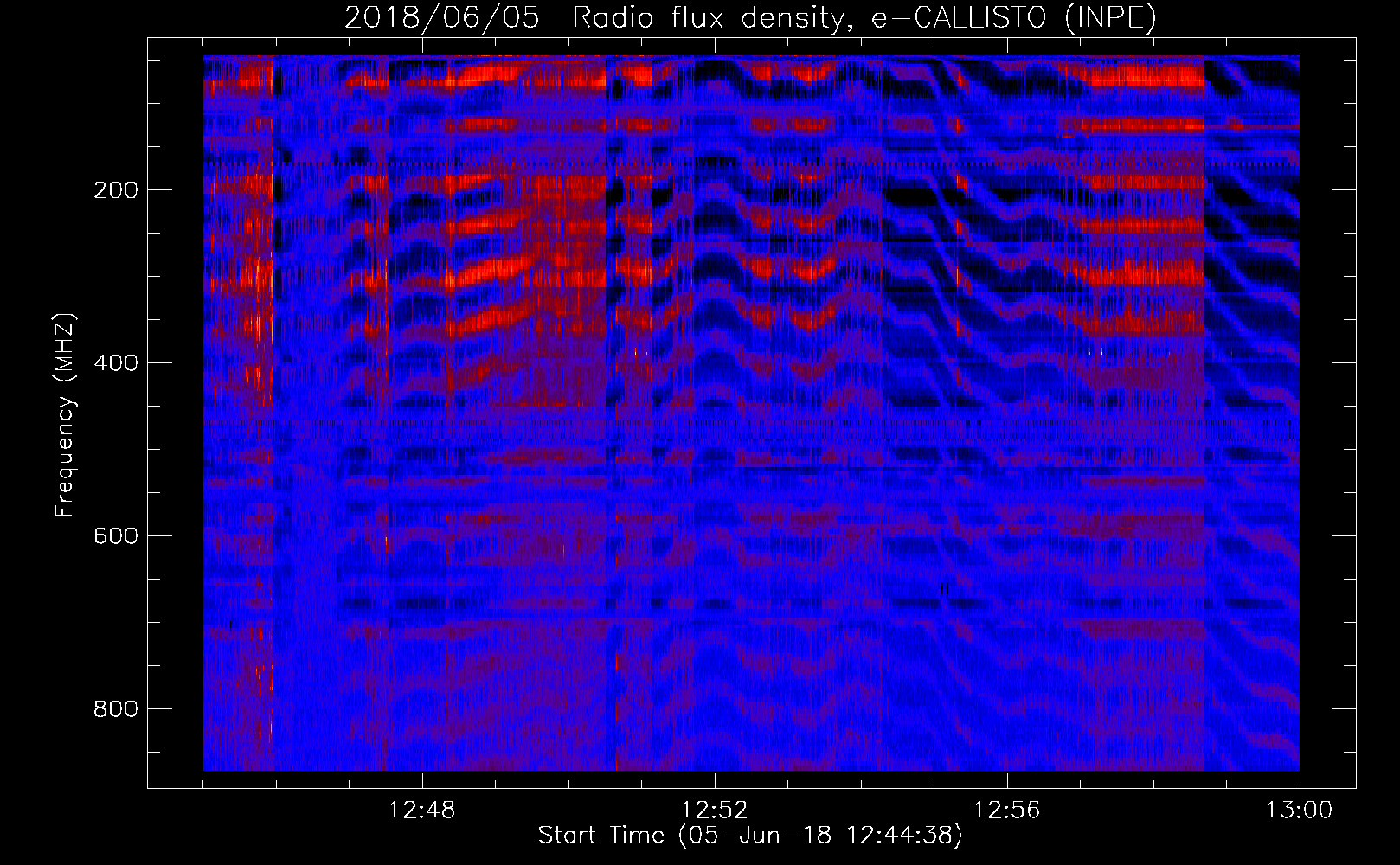Click the plot title '2018/06/05 Radio flux density'

click(x=750, y=17)
